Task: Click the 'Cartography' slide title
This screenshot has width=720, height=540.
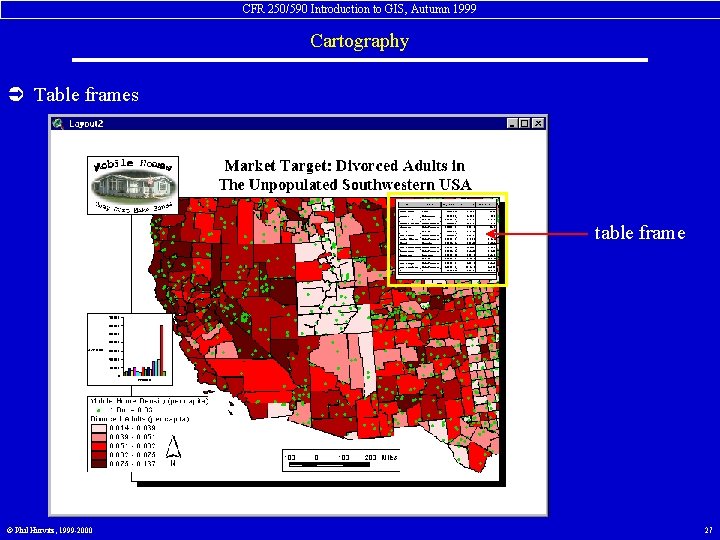Action: point(360,41)
